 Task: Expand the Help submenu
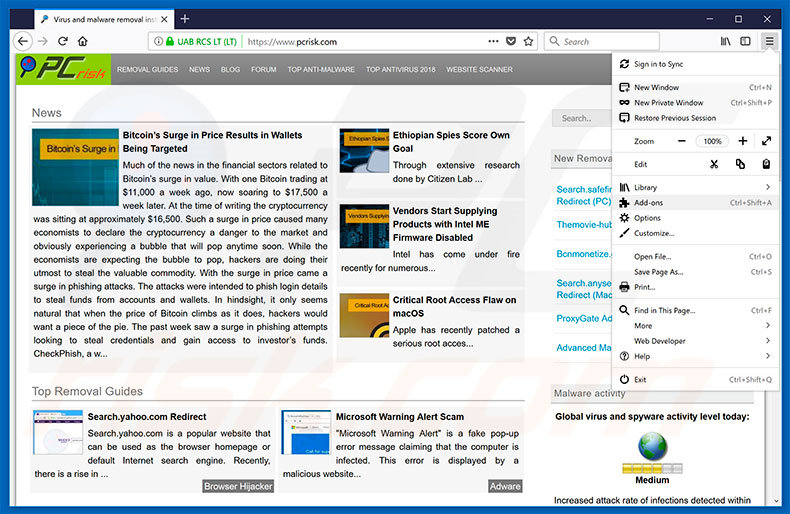695,356
